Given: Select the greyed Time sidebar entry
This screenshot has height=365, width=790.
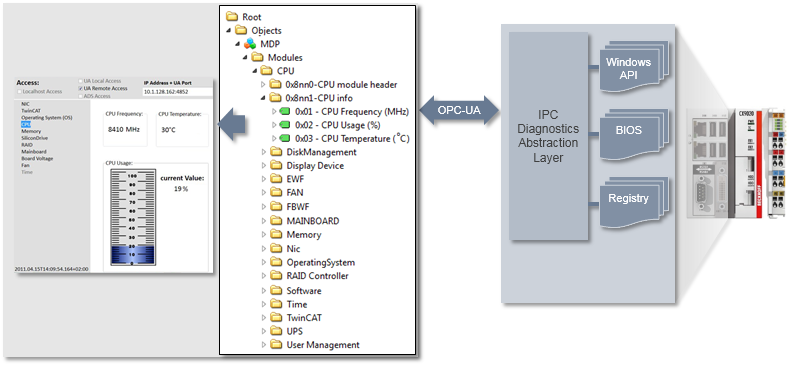Looking at the screenshot, I should 27,172.
